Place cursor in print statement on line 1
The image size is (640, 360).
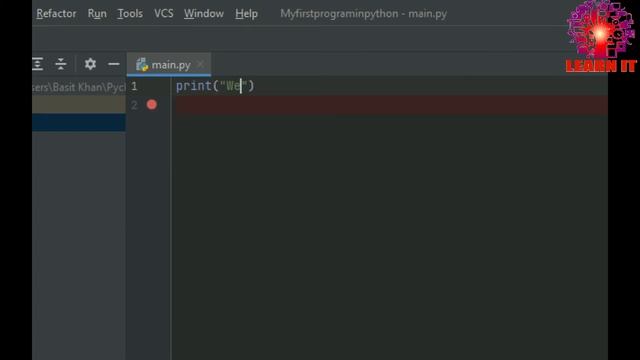tap(215, 86)
